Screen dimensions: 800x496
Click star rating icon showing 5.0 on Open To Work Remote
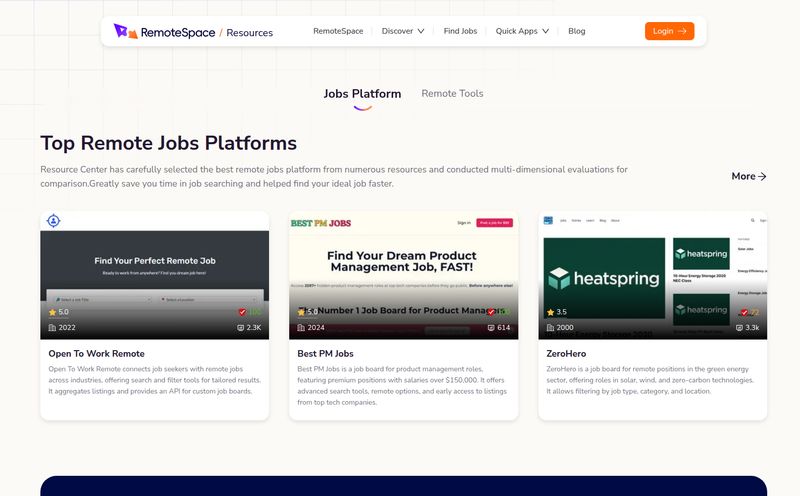pyautogui.click(x=52, y=312)
